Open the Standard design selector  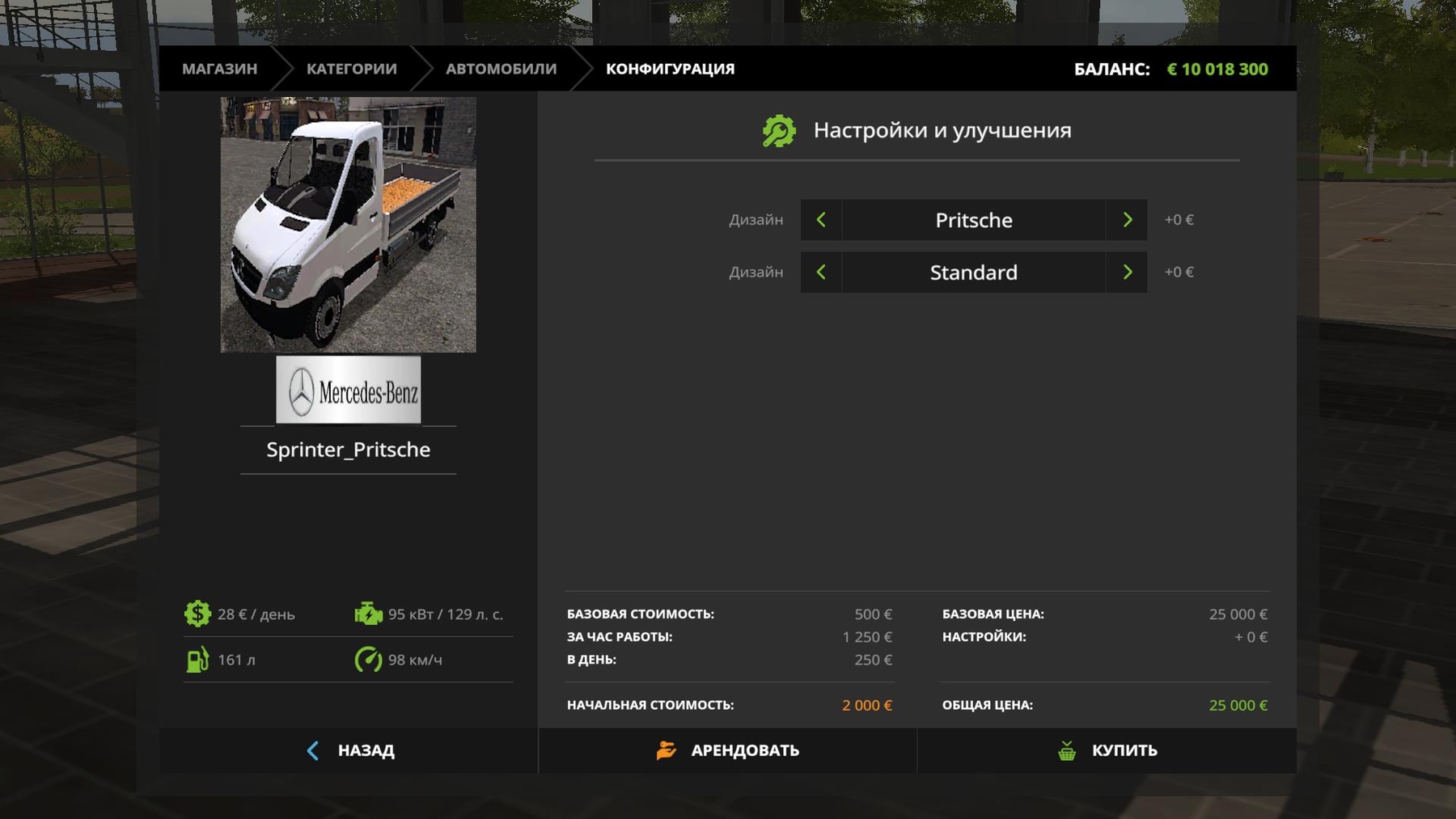973,272
